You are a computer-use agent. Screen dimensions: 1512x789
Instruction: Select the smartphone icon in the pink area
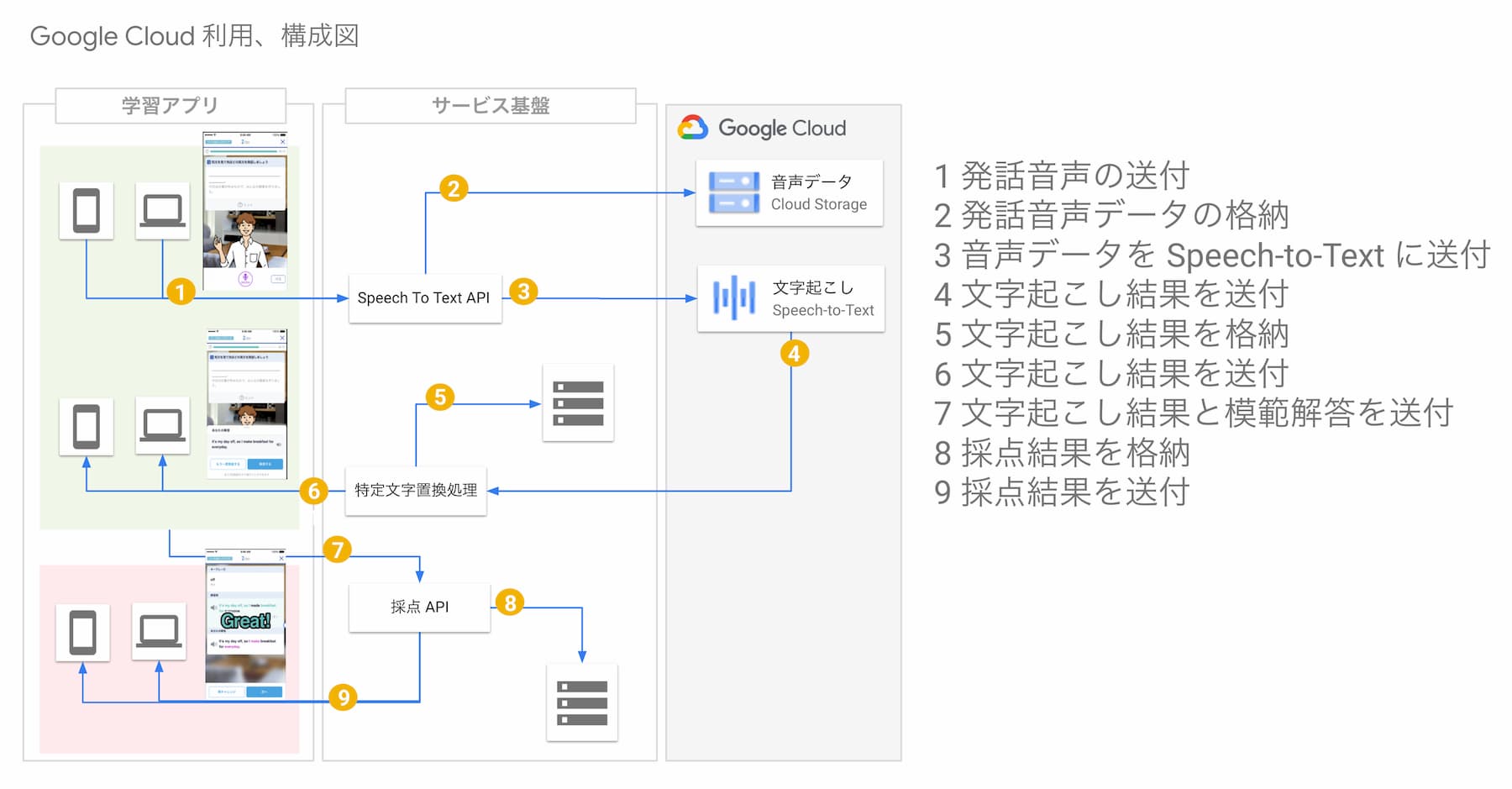[82, 632]
